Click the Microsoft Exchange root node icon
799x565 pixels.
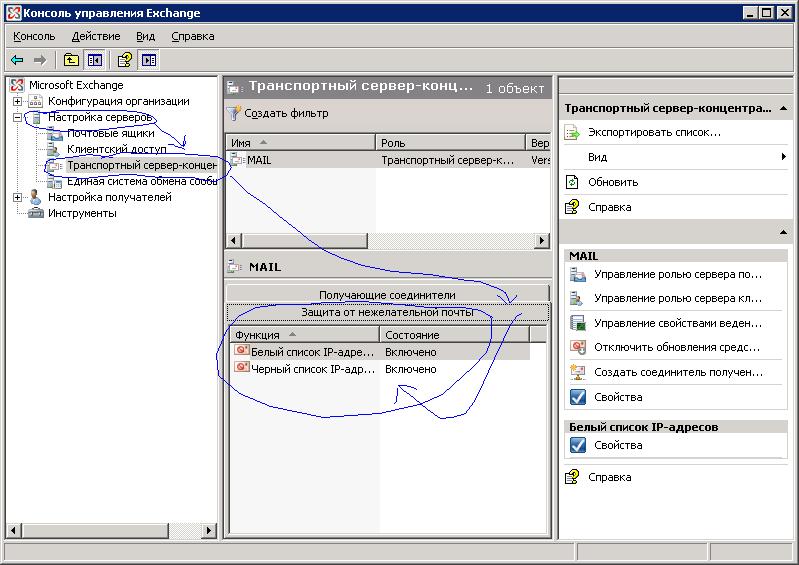pyautogui.click(x=17, y=85)
